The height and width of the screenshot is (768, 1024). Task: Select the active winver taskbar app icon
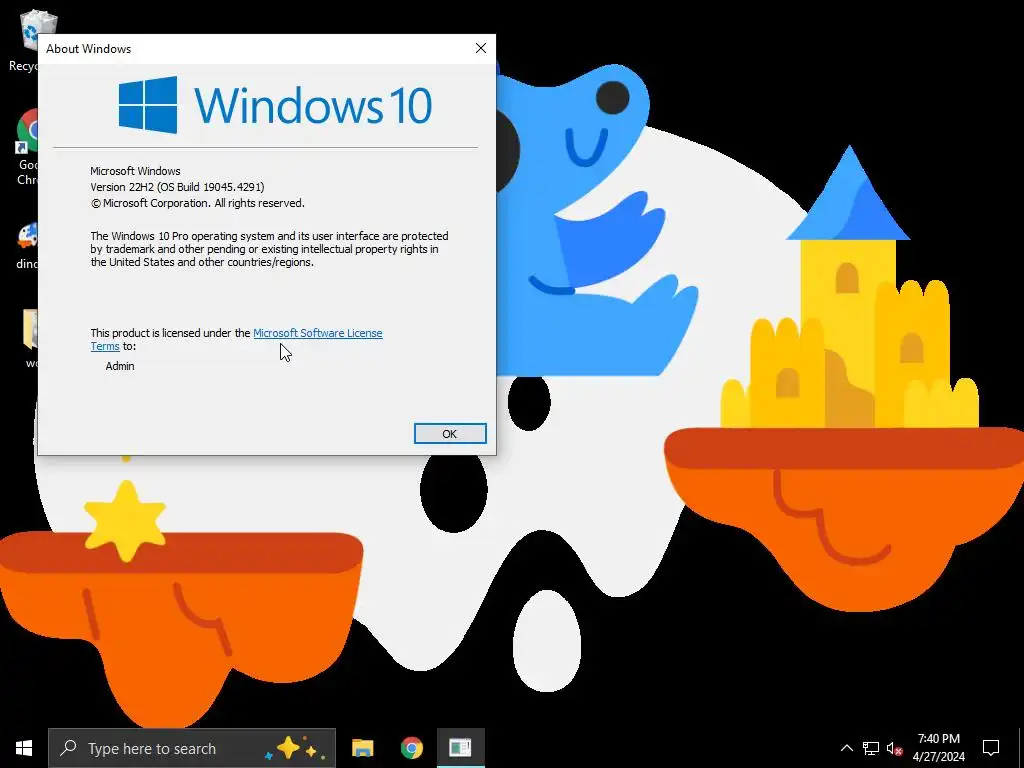click(x=460, y=748)
